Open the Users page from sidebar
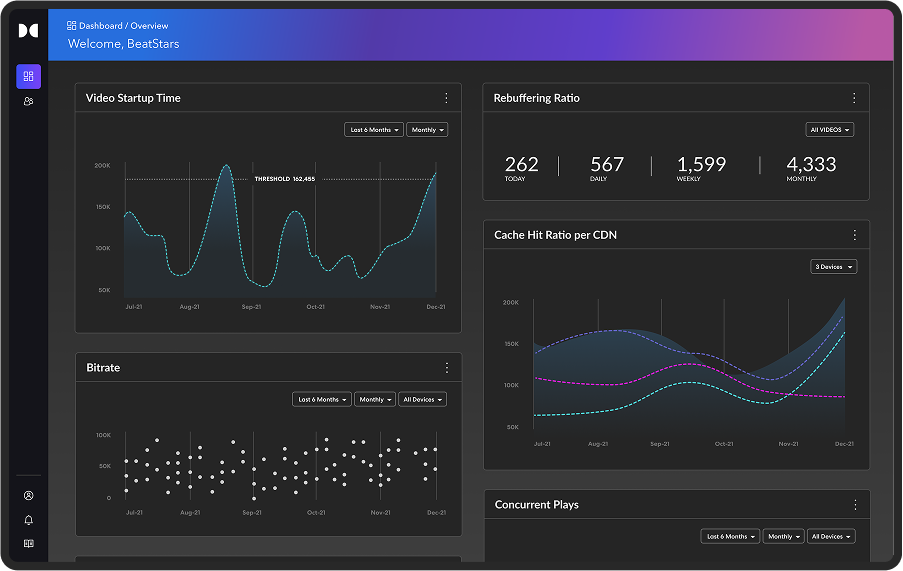This screenshot has height=571, width=903. click(28, 101)
